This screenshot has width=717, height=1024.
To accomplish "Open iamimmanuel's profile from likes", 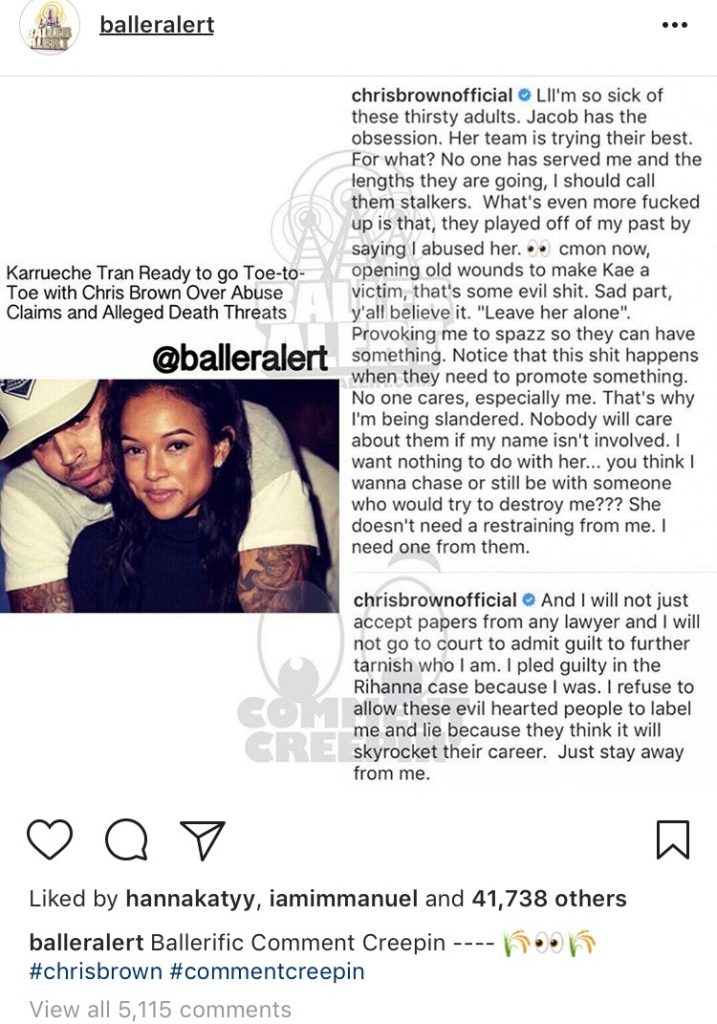I will [x=343, y=899].
